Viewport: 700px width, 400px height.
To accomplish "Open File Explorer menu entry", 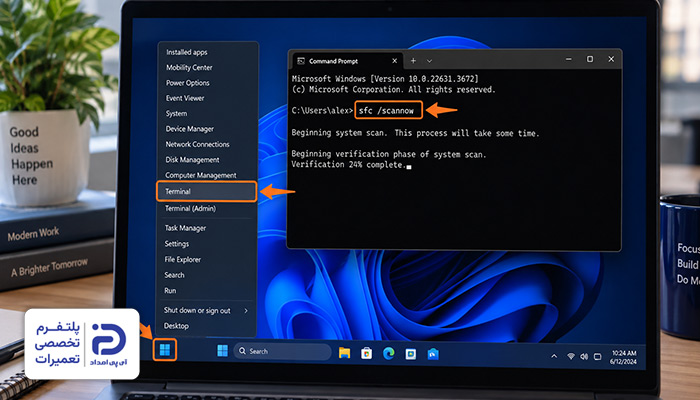I will [183, 259].
